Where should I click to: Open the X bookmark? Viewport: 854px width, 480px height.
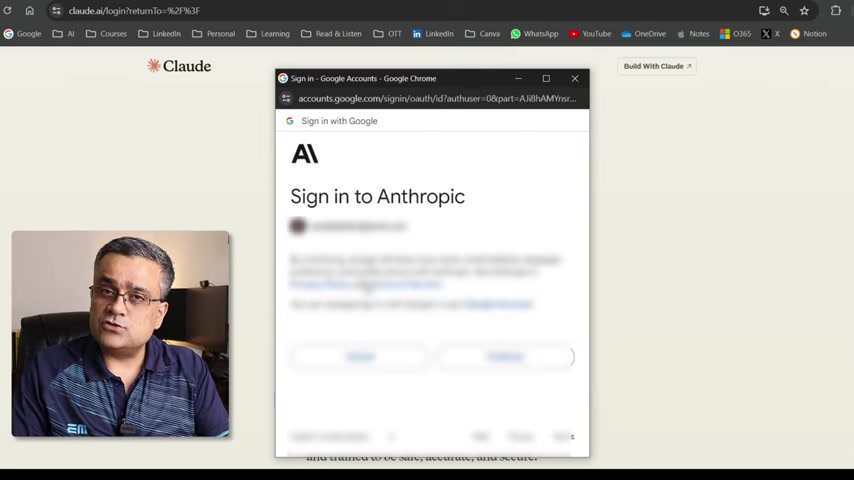tap(771, 34)
